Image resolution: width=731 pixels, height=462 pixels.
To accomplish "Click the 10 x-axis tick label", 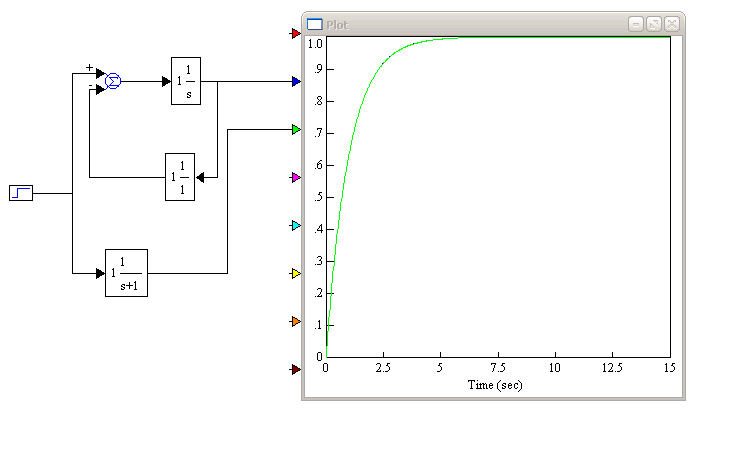I will click(555, 368).
